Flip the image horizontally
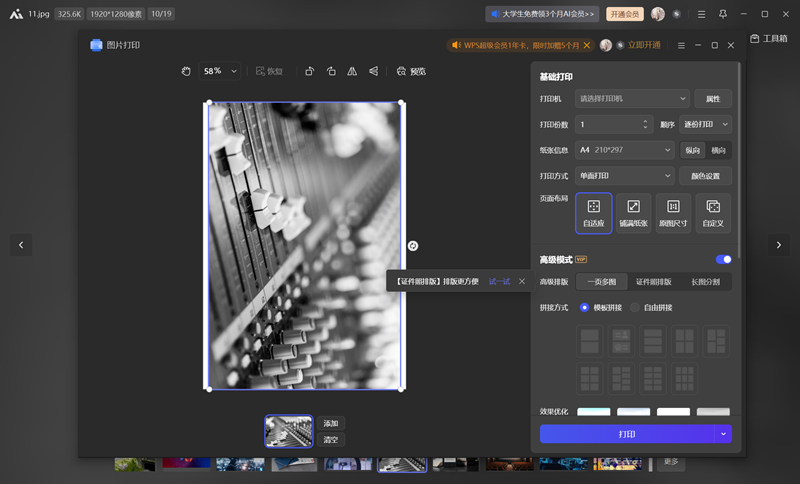This screenshot has height=484, width=800. tap(352, 71)
